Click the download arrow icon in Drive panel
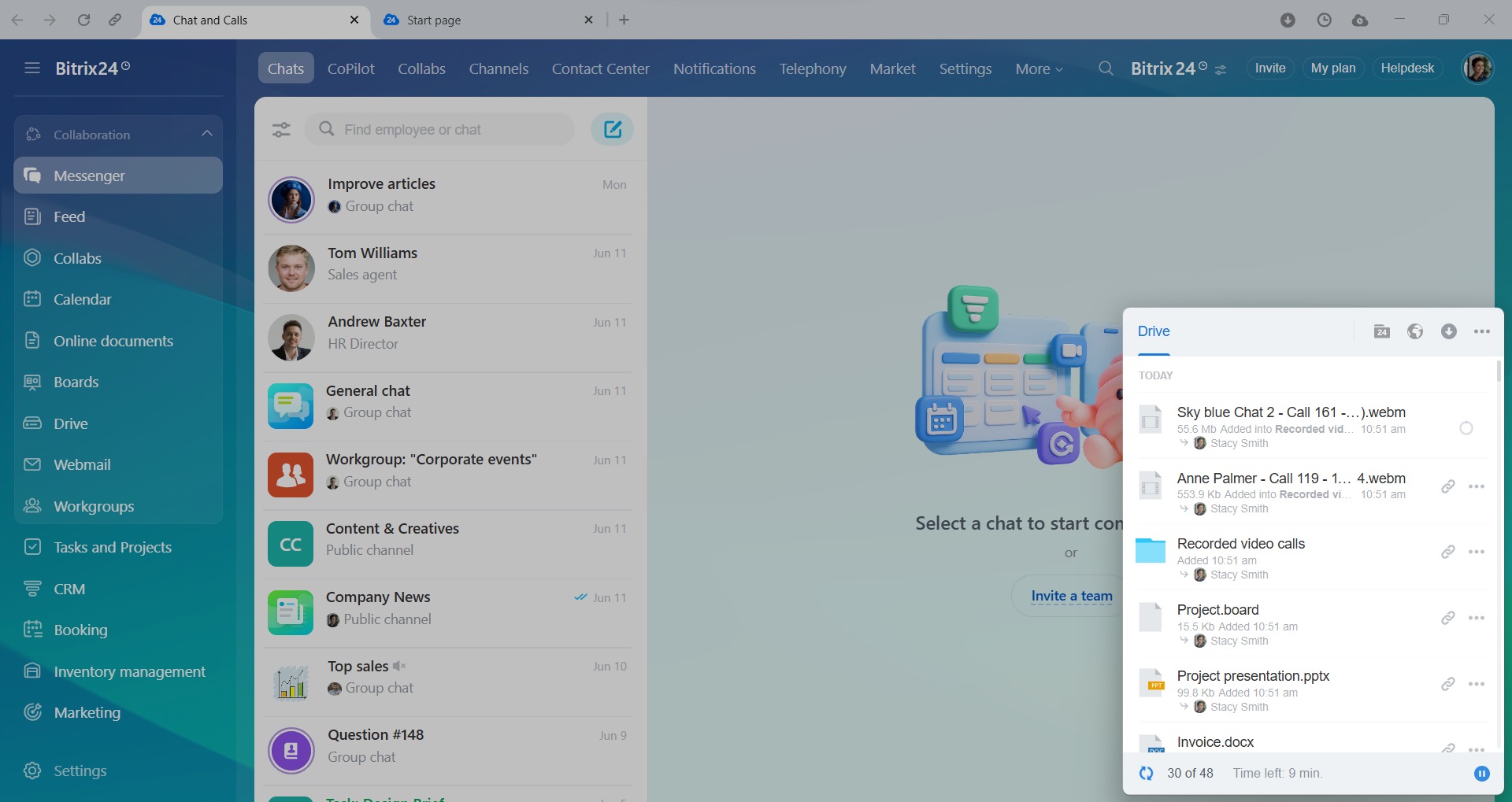 click(1448, 331)
